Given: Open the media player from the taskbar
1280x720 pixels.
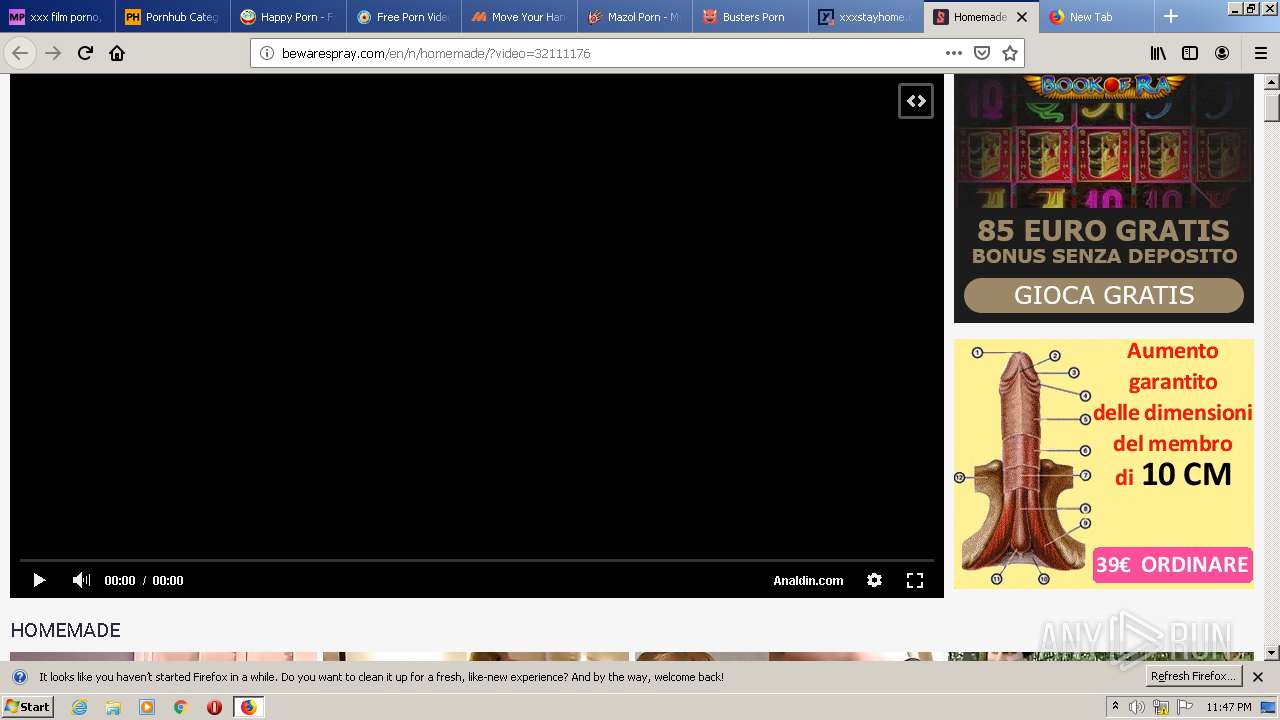Looking at the screenshot, I should coord(147,707).
